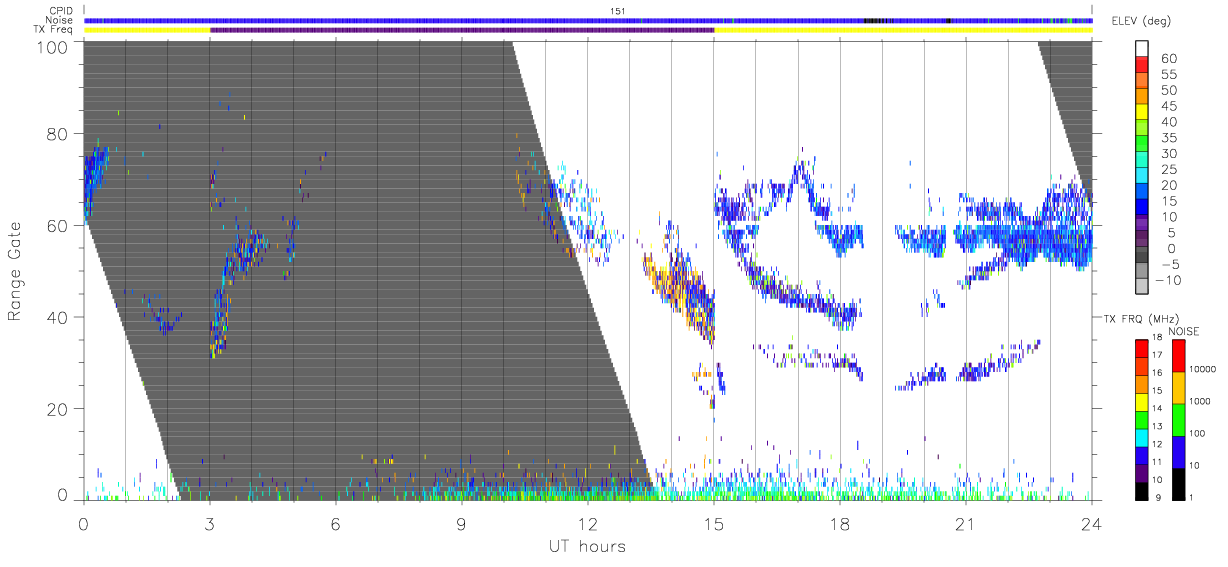Pick the orange NOISE segment between 1000 and 10000

(x=1177, y=387)
